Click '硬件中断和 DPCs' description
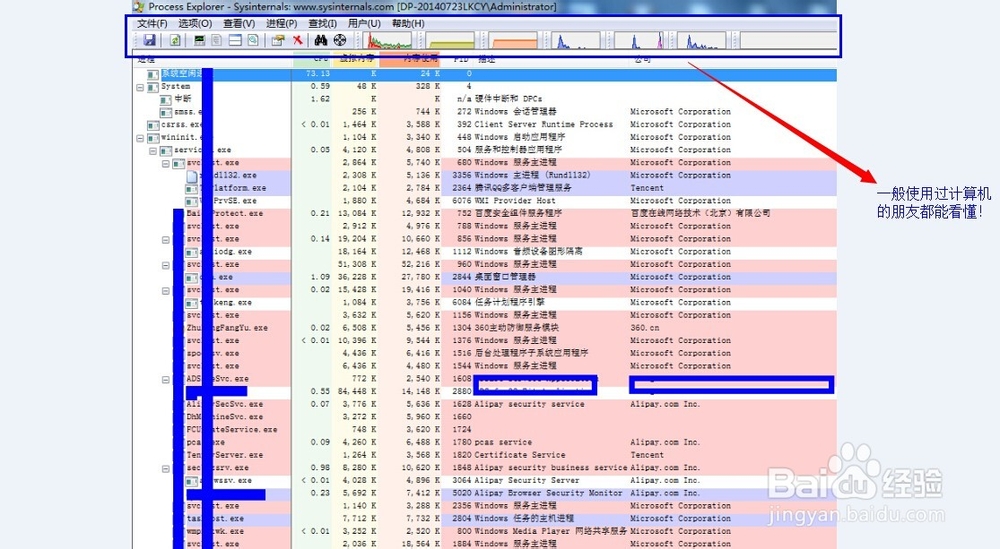 pos(508,99)
